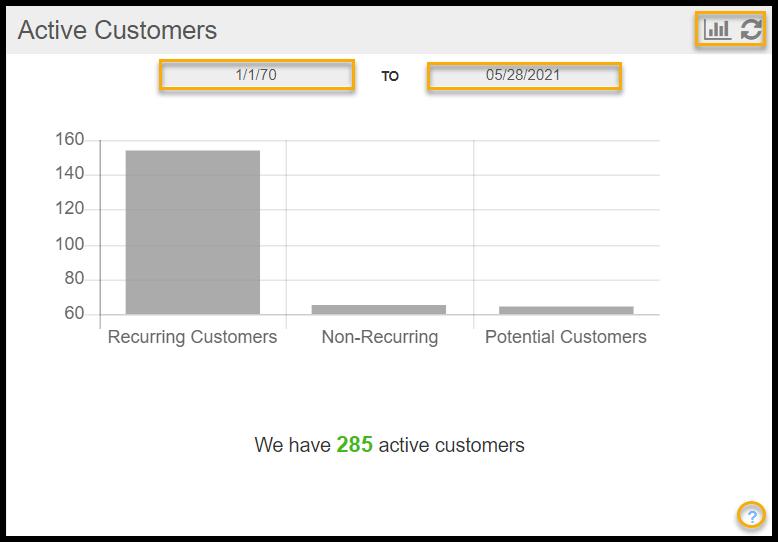Click the TO label between dates
The image size is (778, 542).
pos(390,76)
